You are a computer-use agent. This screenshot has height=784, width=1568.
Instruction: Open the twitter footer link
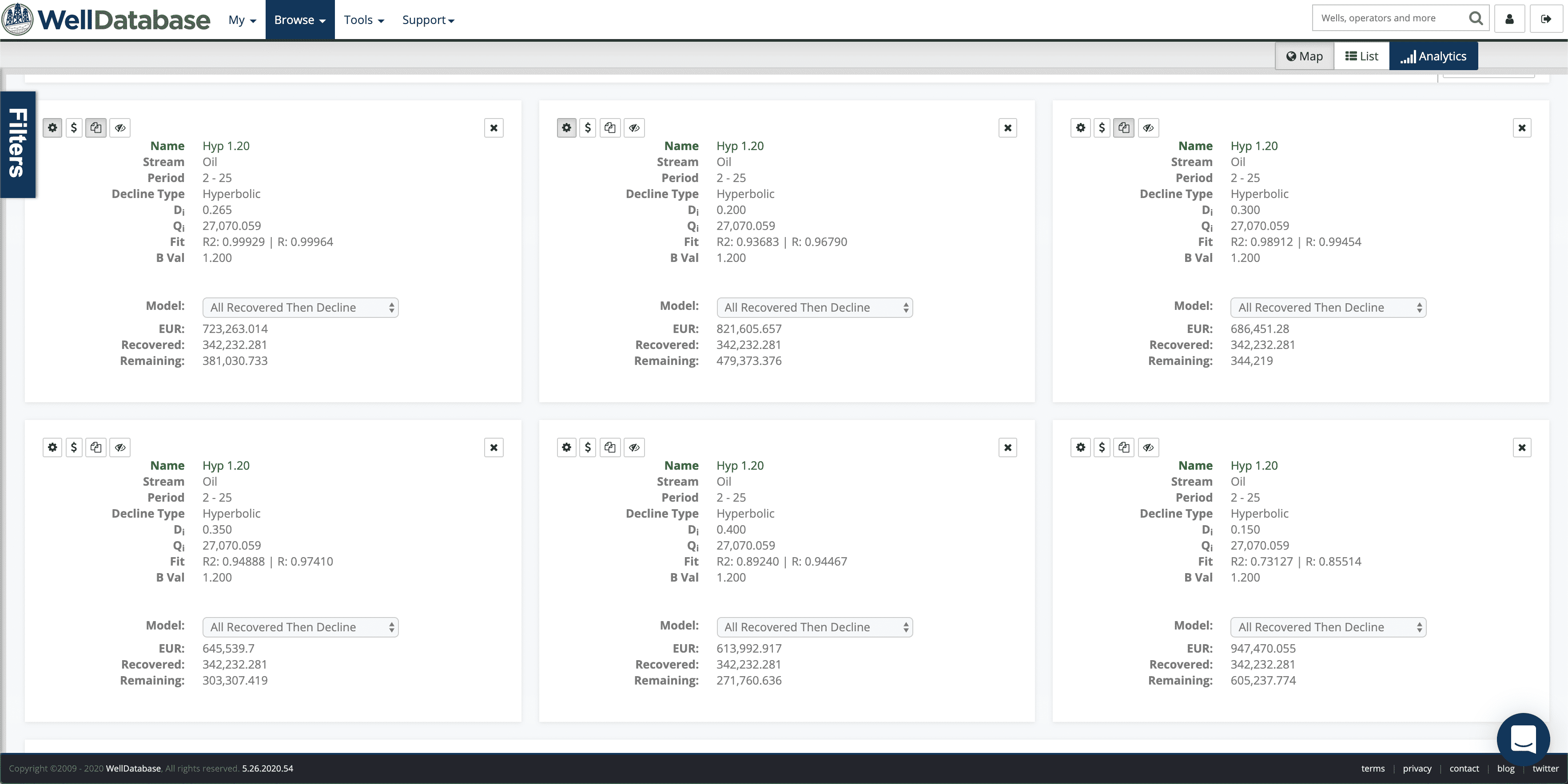click(x=1545, y=769)
